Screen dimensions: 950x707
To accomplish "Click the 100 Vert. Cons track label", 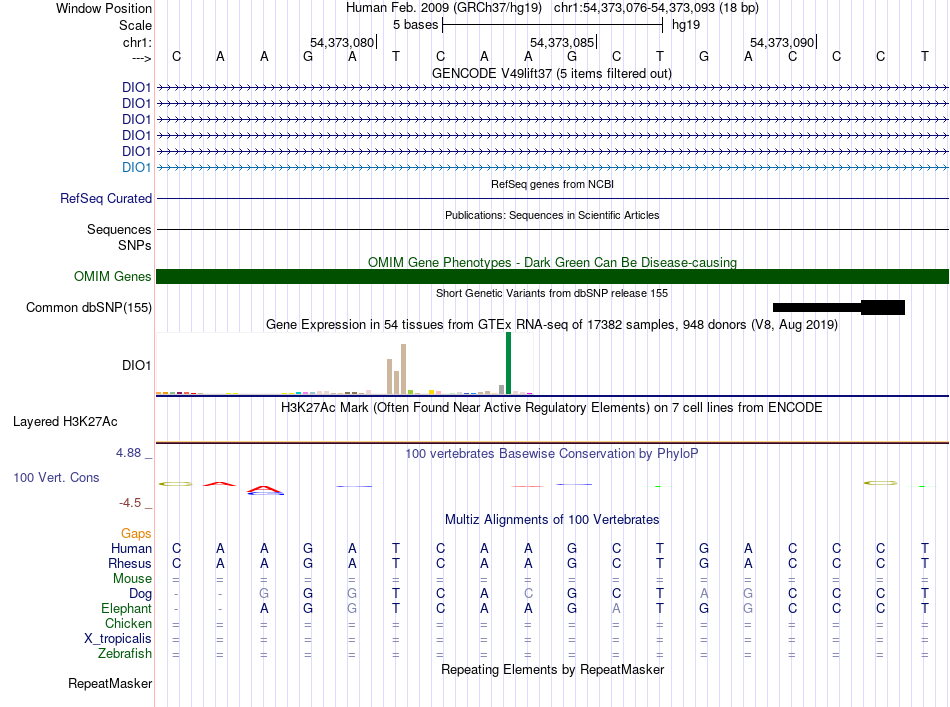I will pyautogui.click(x=56, y=477).
